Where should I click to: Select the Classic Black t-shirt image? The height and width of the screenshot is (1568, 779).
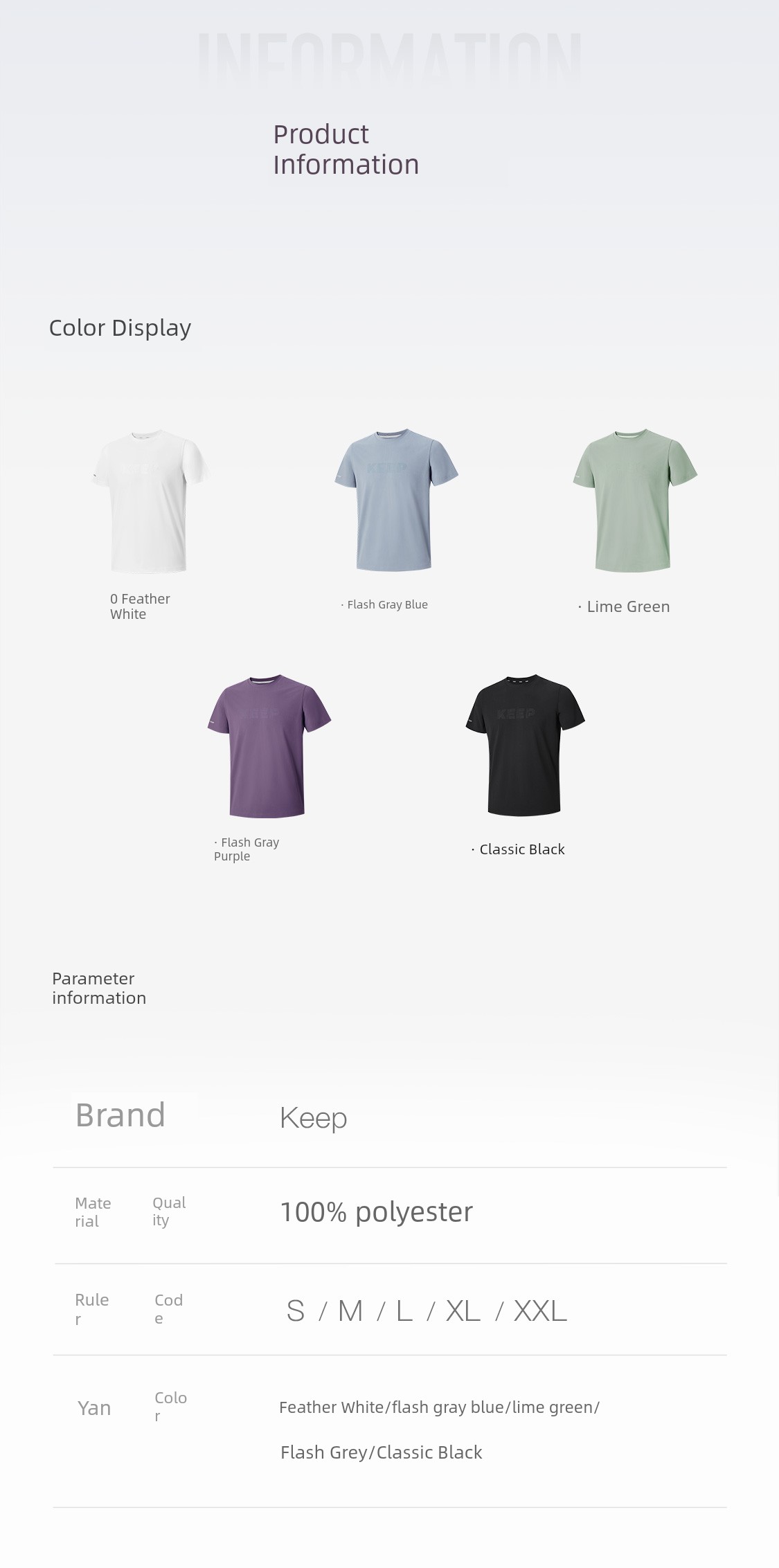525,745
